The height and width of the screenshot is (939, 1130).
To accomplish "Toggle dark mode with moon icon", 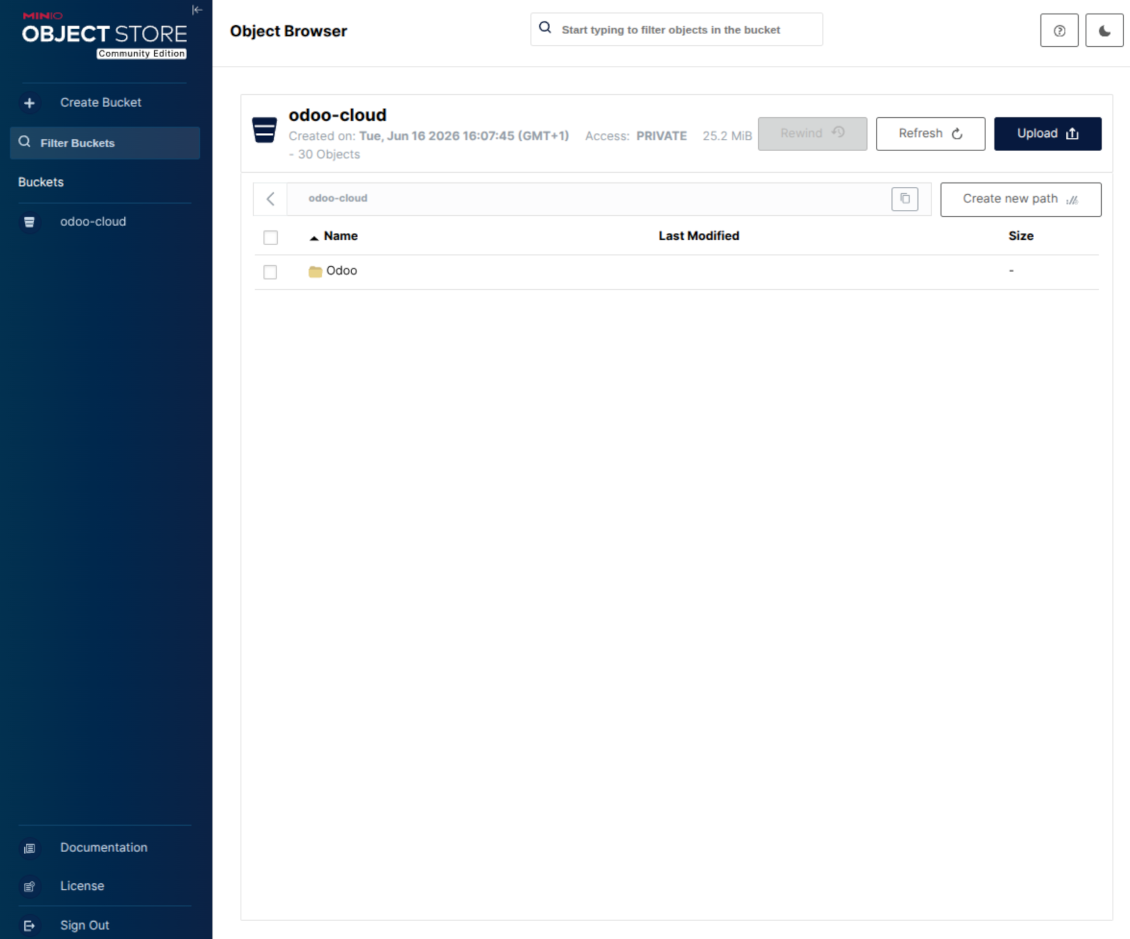I will (1105, 30).
